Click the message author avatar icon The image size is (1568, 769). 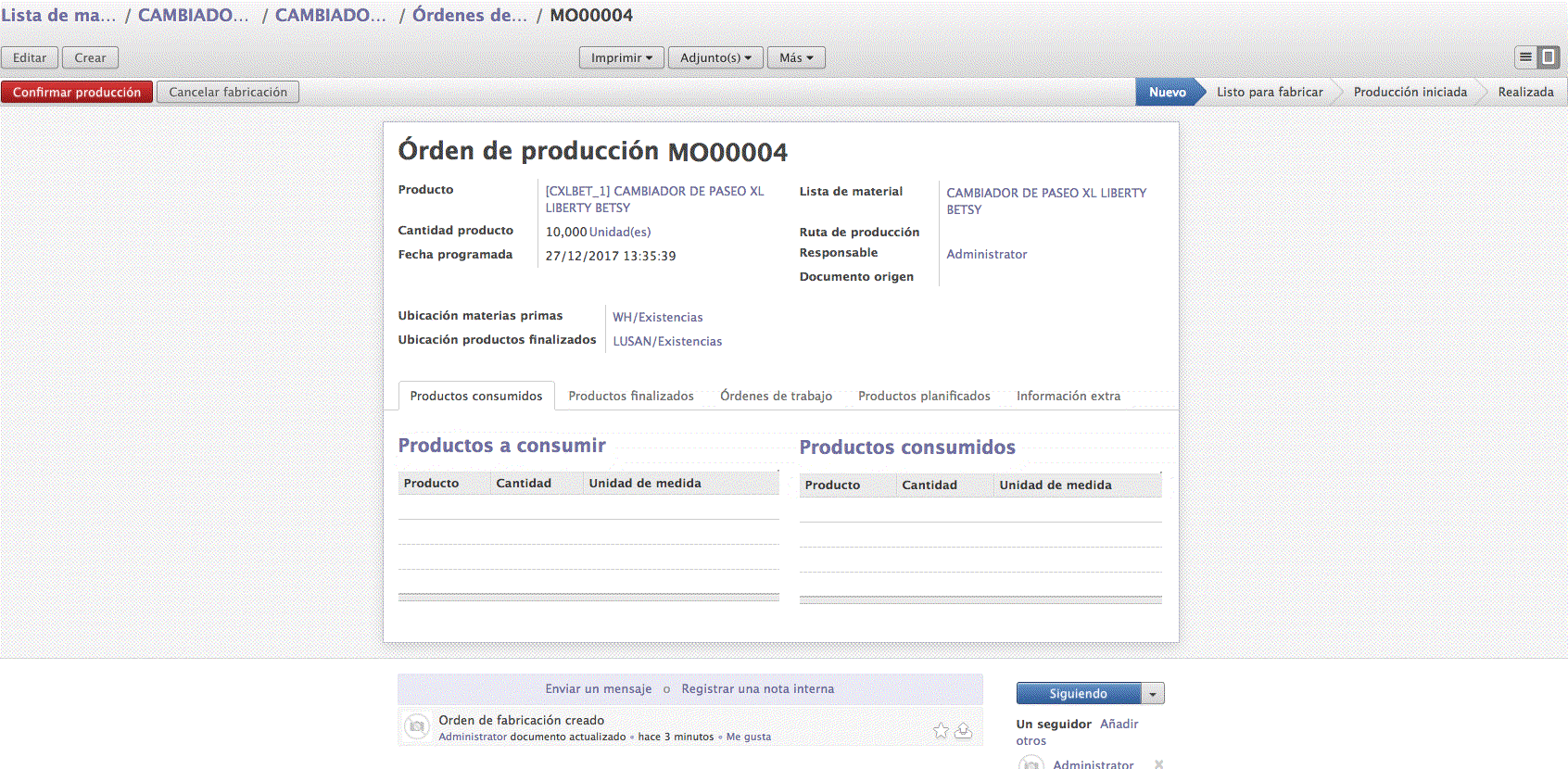(417, 726)
